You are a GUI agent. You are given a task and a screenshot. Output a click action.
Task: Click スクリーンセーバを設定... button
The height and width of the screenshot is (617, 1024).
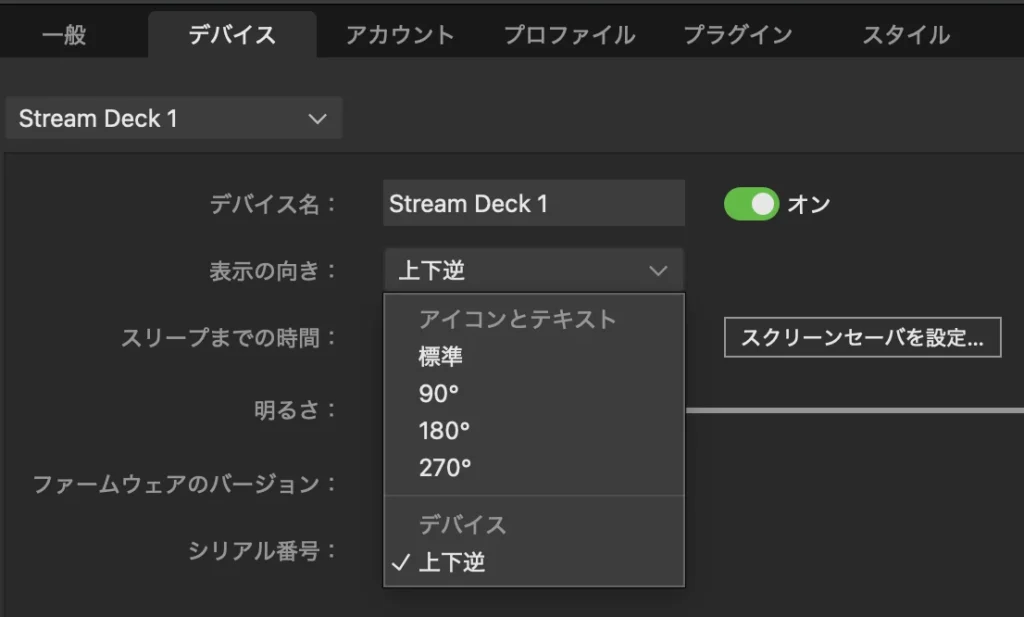(x=862, y=337)
